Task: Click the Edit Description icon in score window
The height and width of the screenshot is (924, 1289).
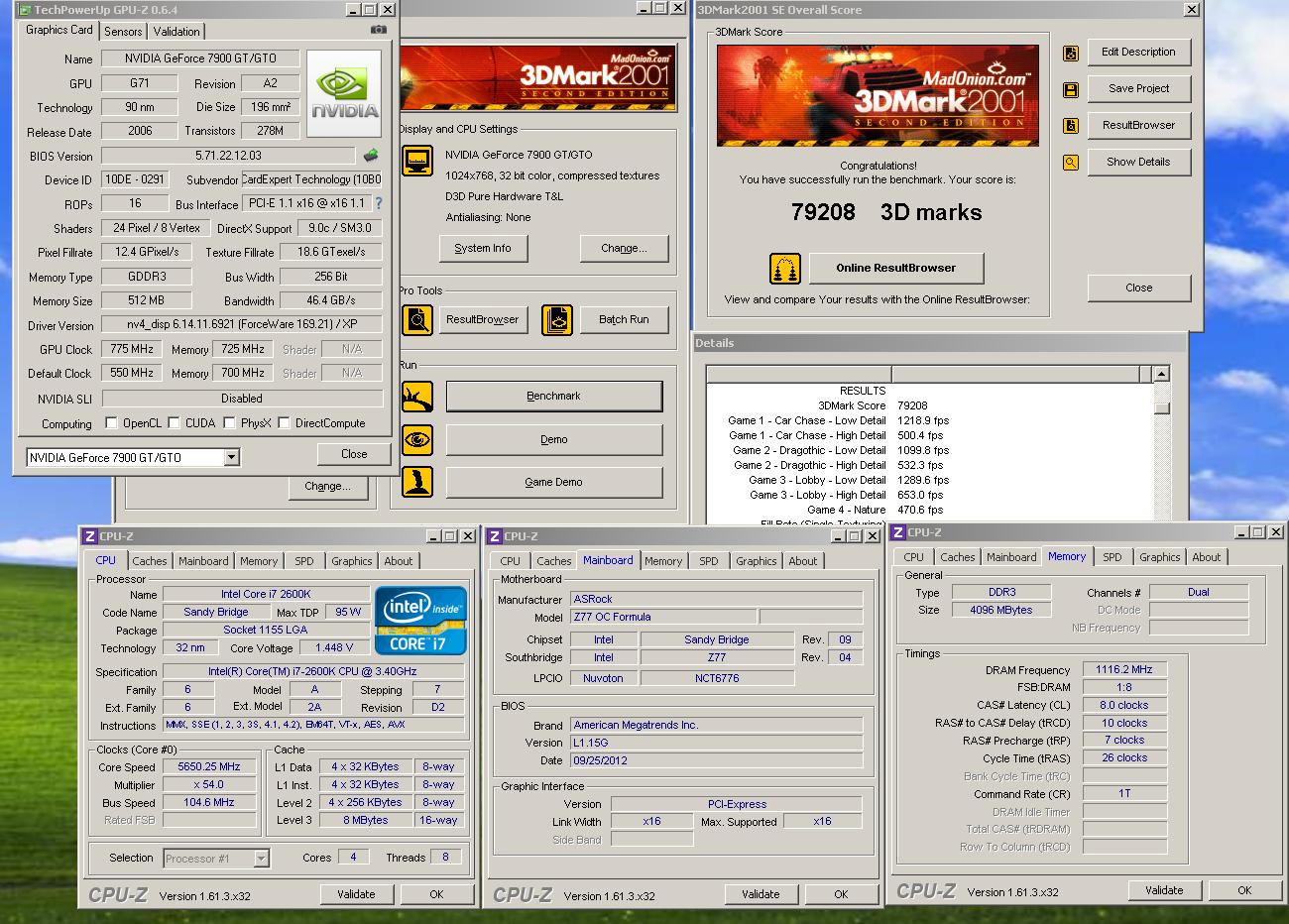Action: tap(1071, 54)
